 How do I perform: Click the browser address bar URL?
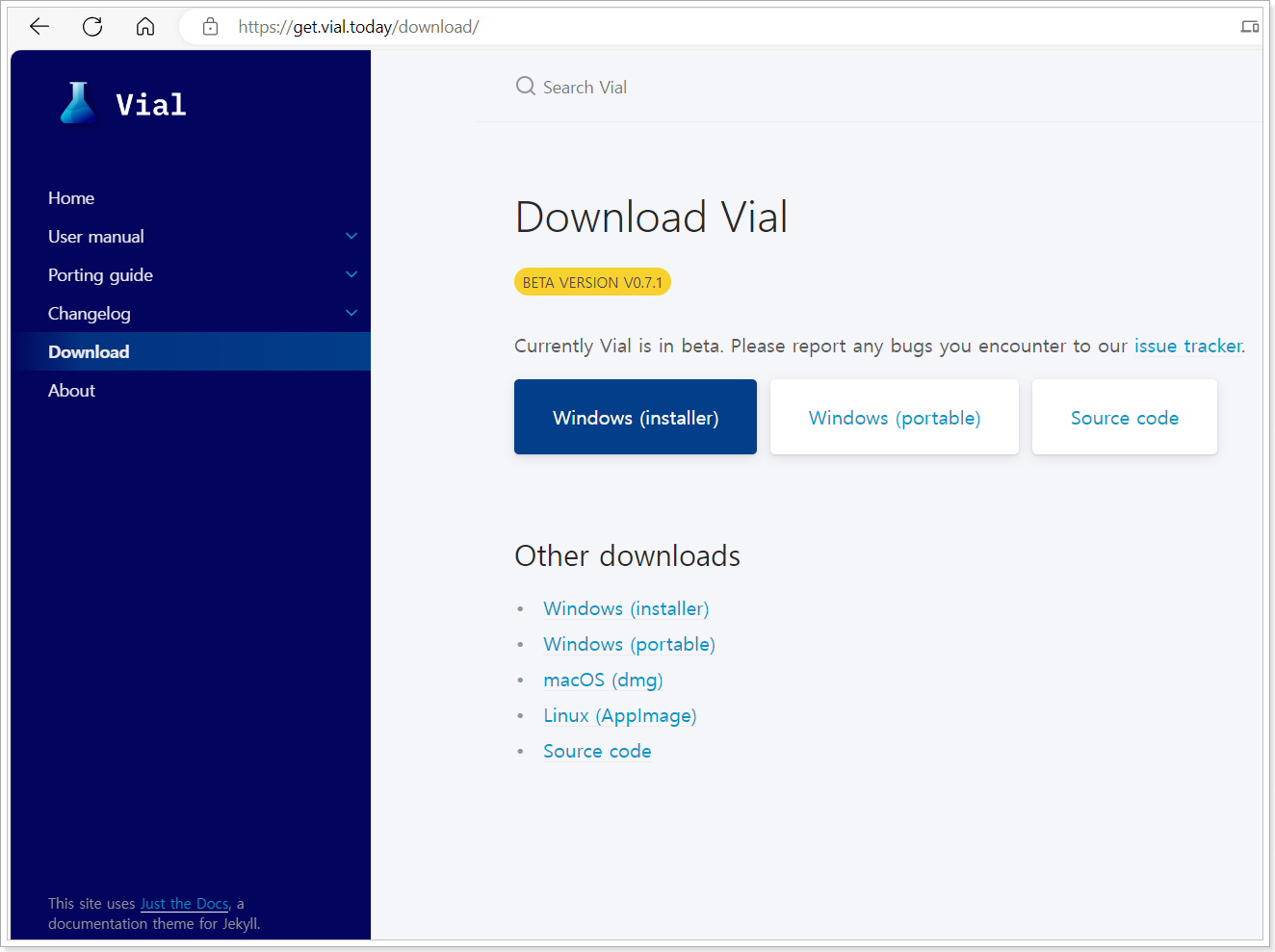(358, 27)
